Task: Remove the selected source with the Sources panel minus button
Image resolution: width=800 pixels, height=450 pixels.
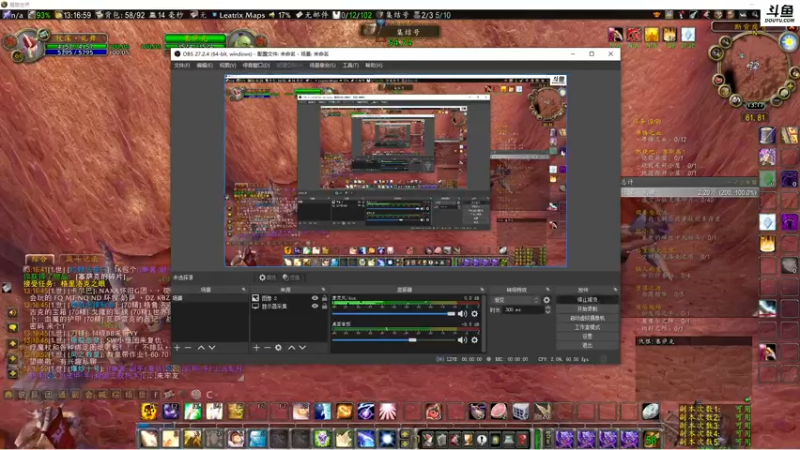Action: (267, 347)
